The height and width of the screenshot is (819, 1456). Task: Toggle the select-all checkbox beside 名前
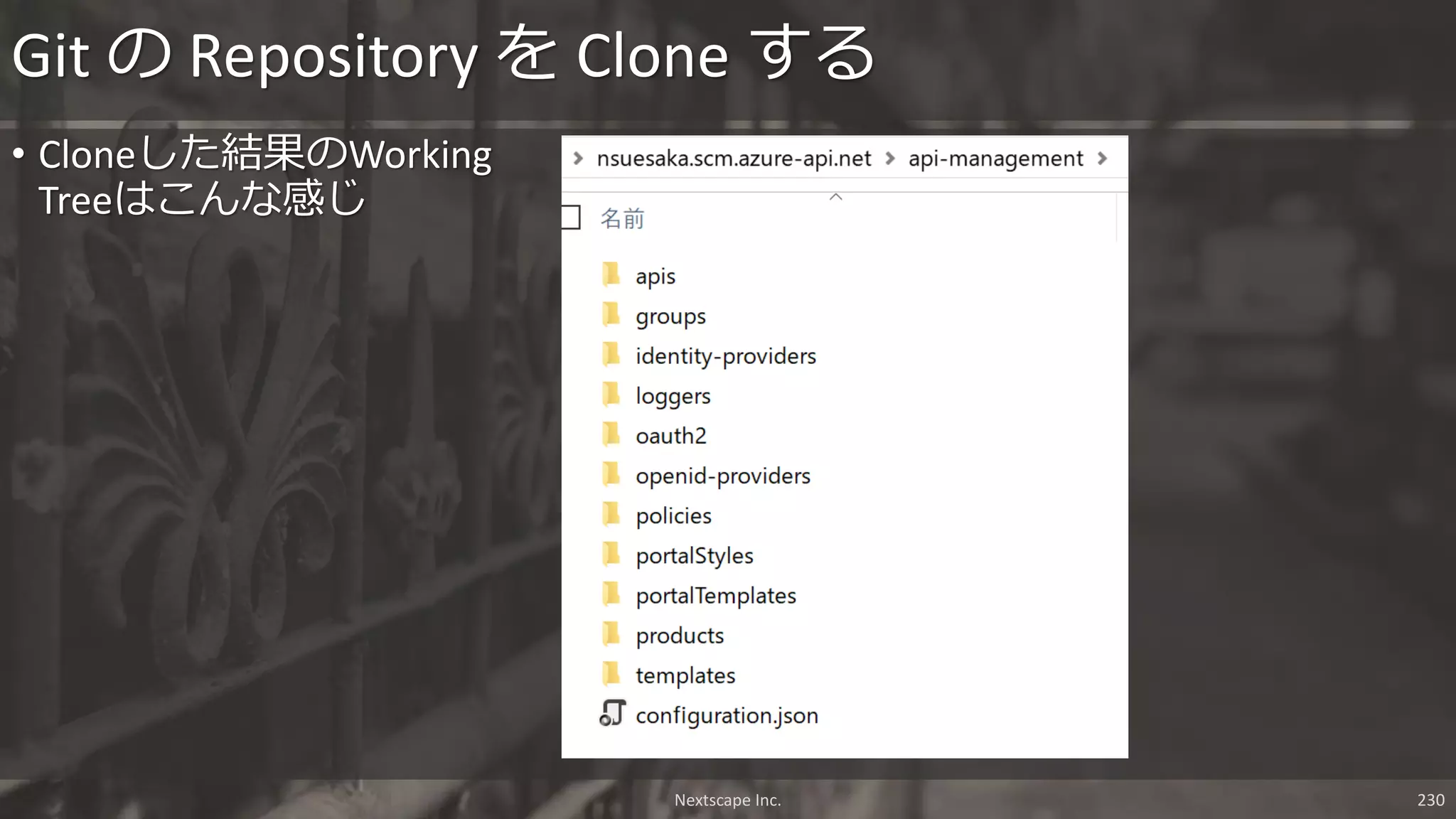(x=571, y=218)
